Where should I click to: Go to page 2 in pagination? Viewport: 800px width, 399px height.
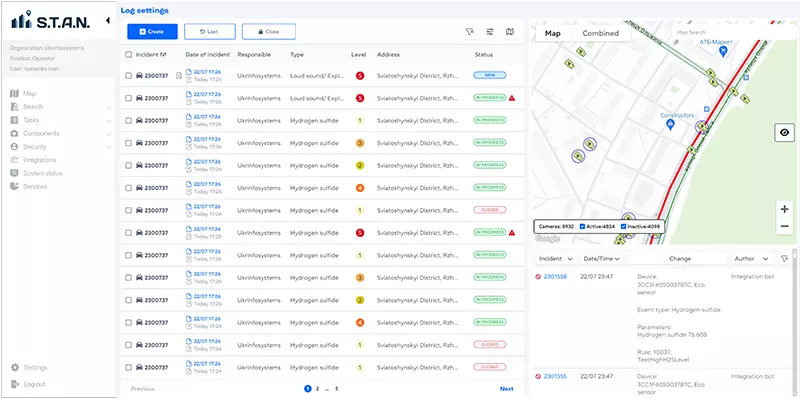point(317,389)
